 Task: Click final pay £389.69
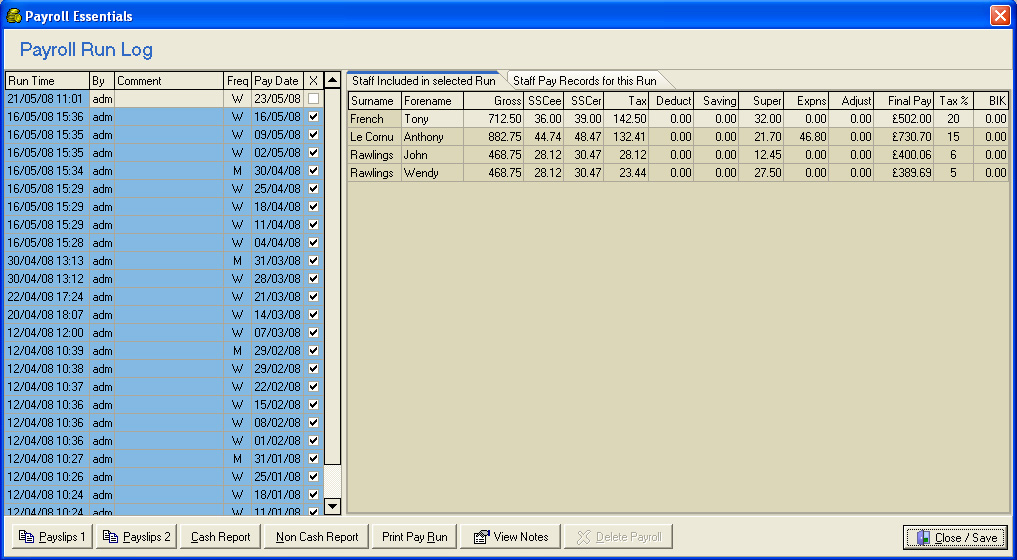tap(903, 173)
